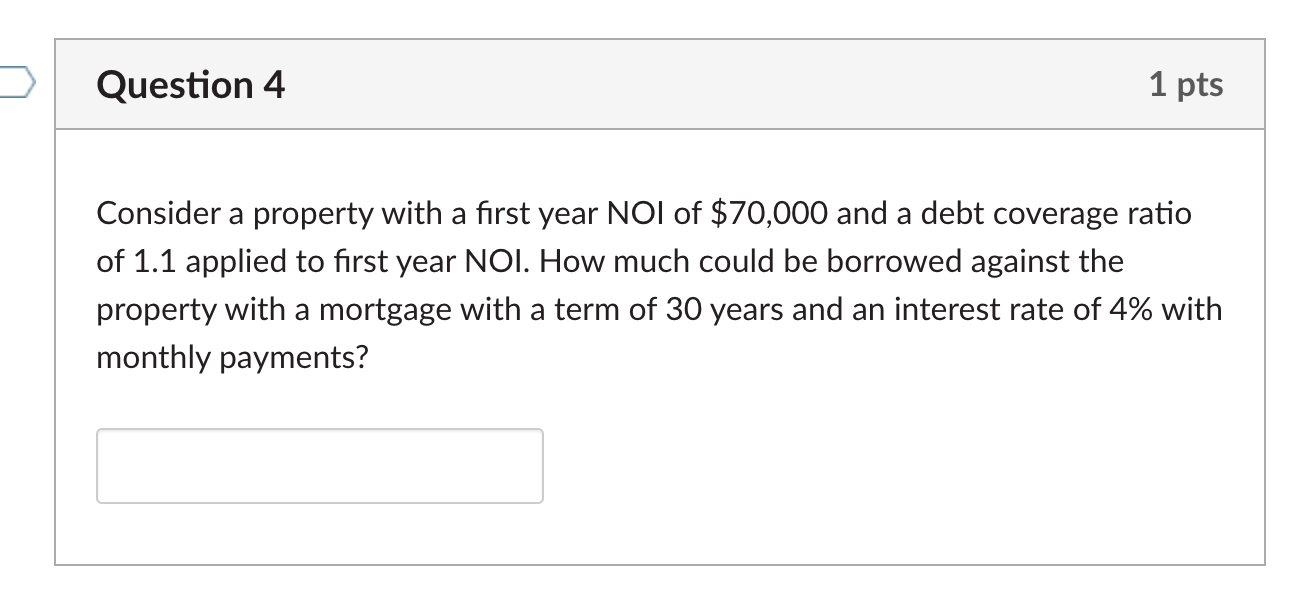This screenshot has height=612, width=1298.
Task: Click the $70,000 figure in the question text
Action: [767, 212]
